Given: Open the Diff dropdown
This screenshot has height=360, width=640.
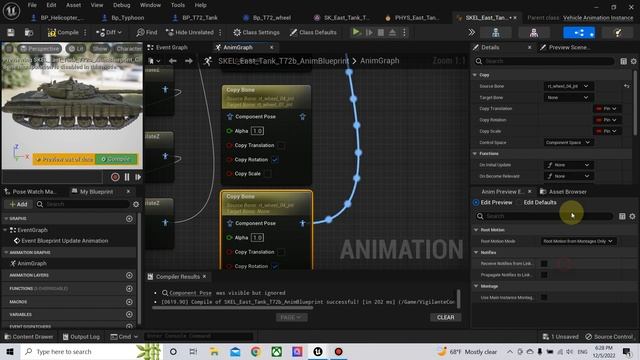Looking at the screenshot, I should (x=109, y=32).
